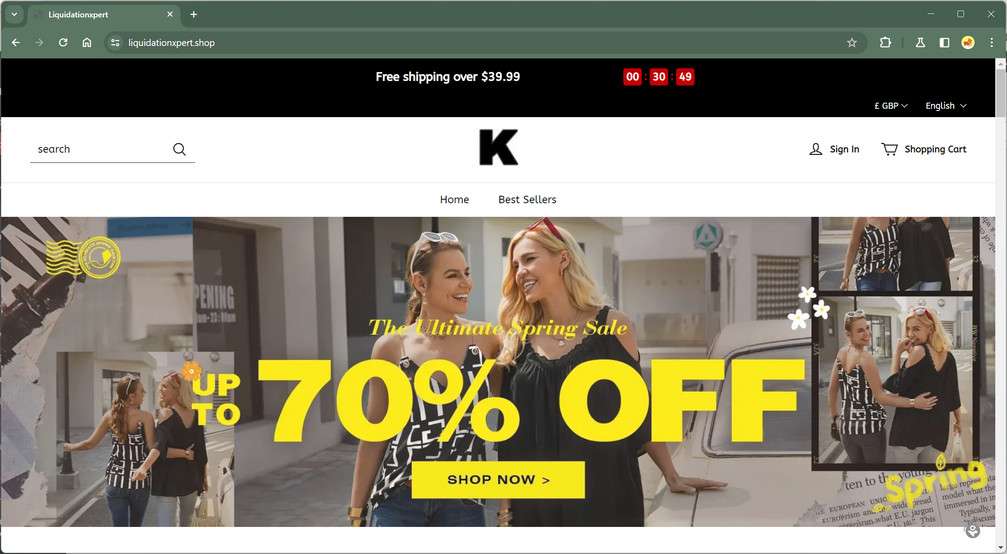
Task: Click the search magnifier icon
Action: [x=179, y=149]
